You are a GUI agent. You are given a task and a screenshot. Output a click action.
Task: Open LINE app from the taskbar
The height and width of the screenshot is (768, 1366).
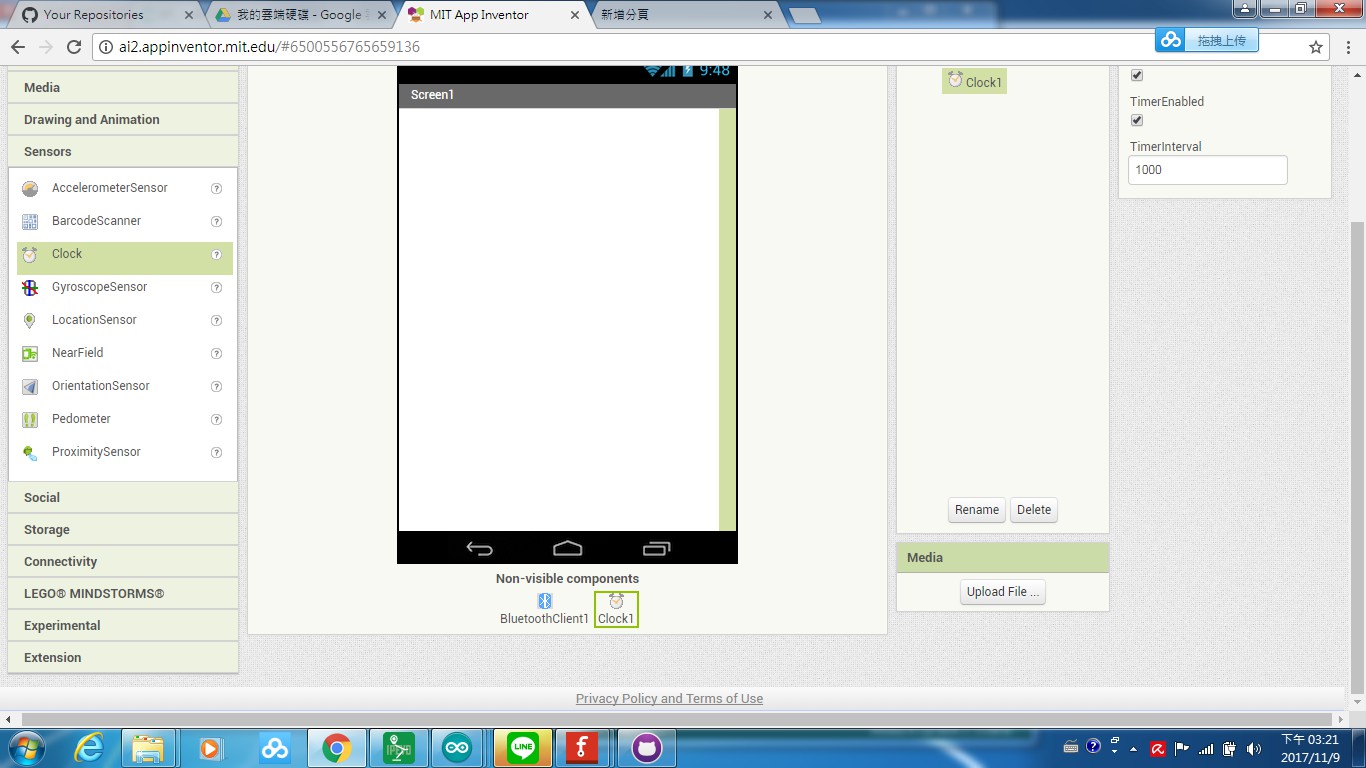coord(522,748)
